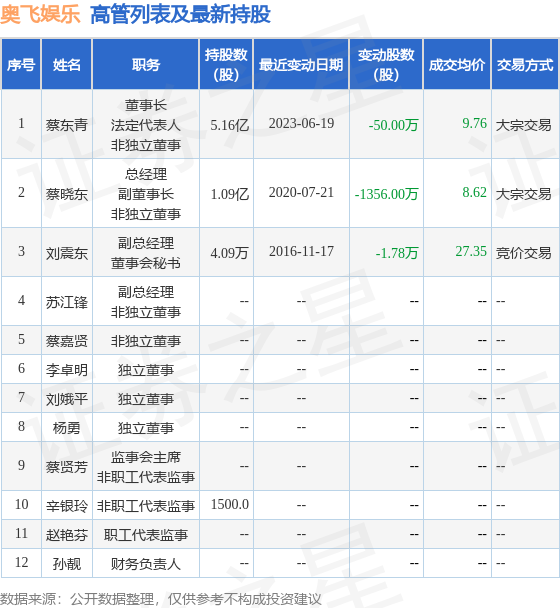The height and width of the screenshot is (608, 560).
Task: Select the 交易方式 column header
Action: click(525, 64)
